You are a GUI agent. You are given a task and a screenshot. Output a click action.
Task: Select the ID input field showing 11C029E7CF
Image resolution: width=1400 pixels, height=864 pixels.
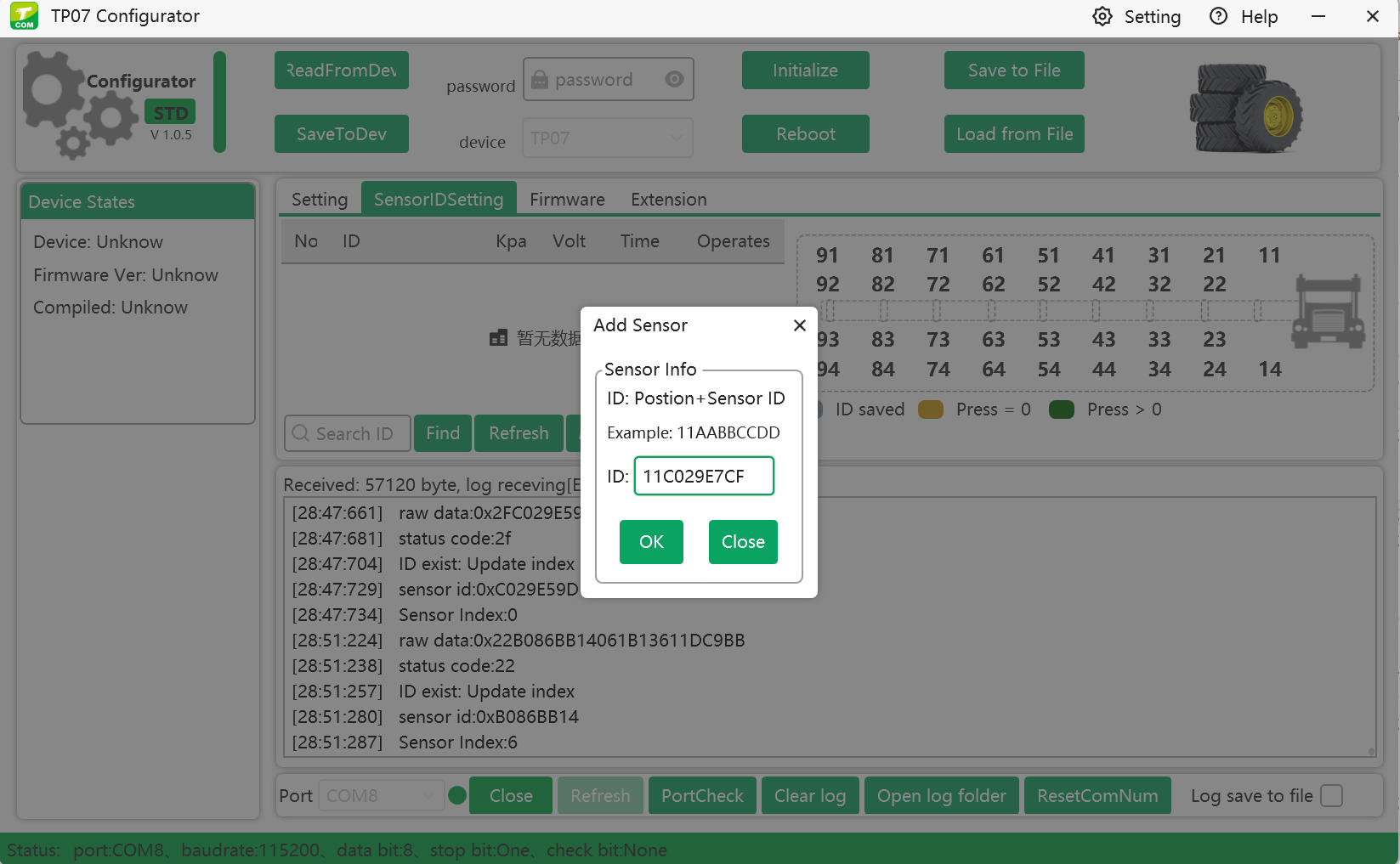[x=703, y=476]
